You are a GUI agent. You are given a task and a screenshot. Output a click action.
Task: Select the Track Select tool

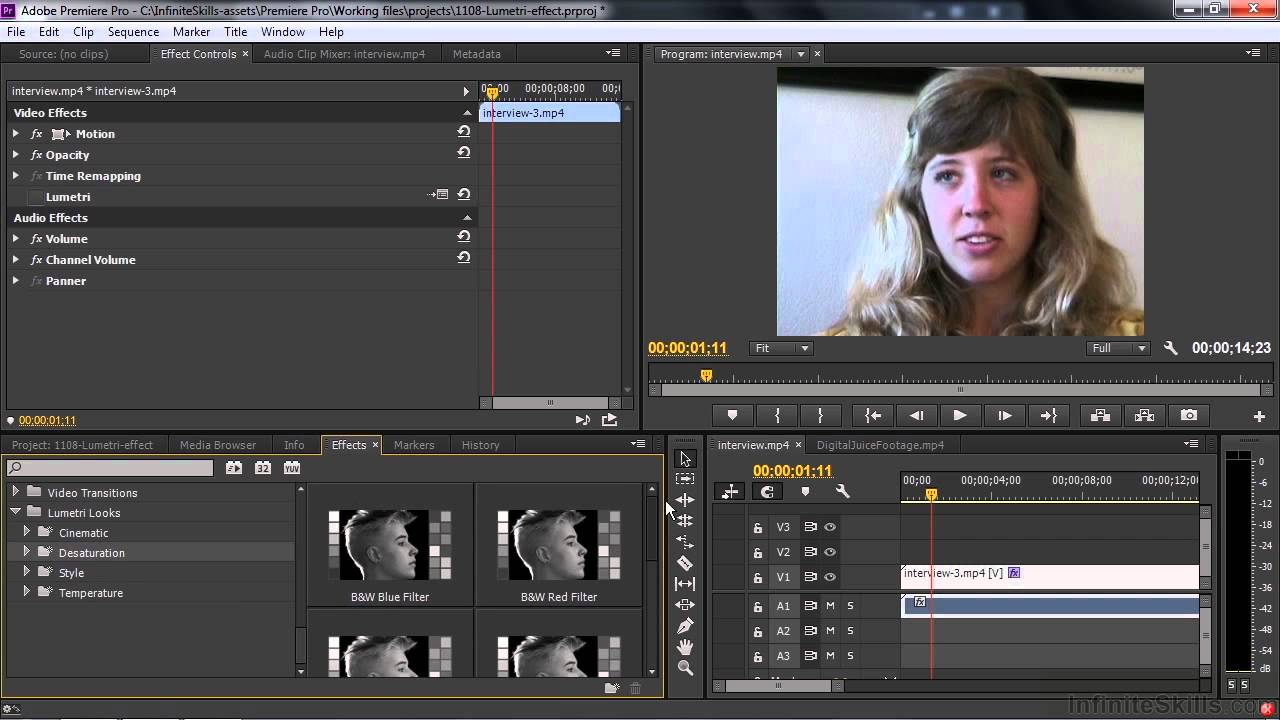pos(685,479)
